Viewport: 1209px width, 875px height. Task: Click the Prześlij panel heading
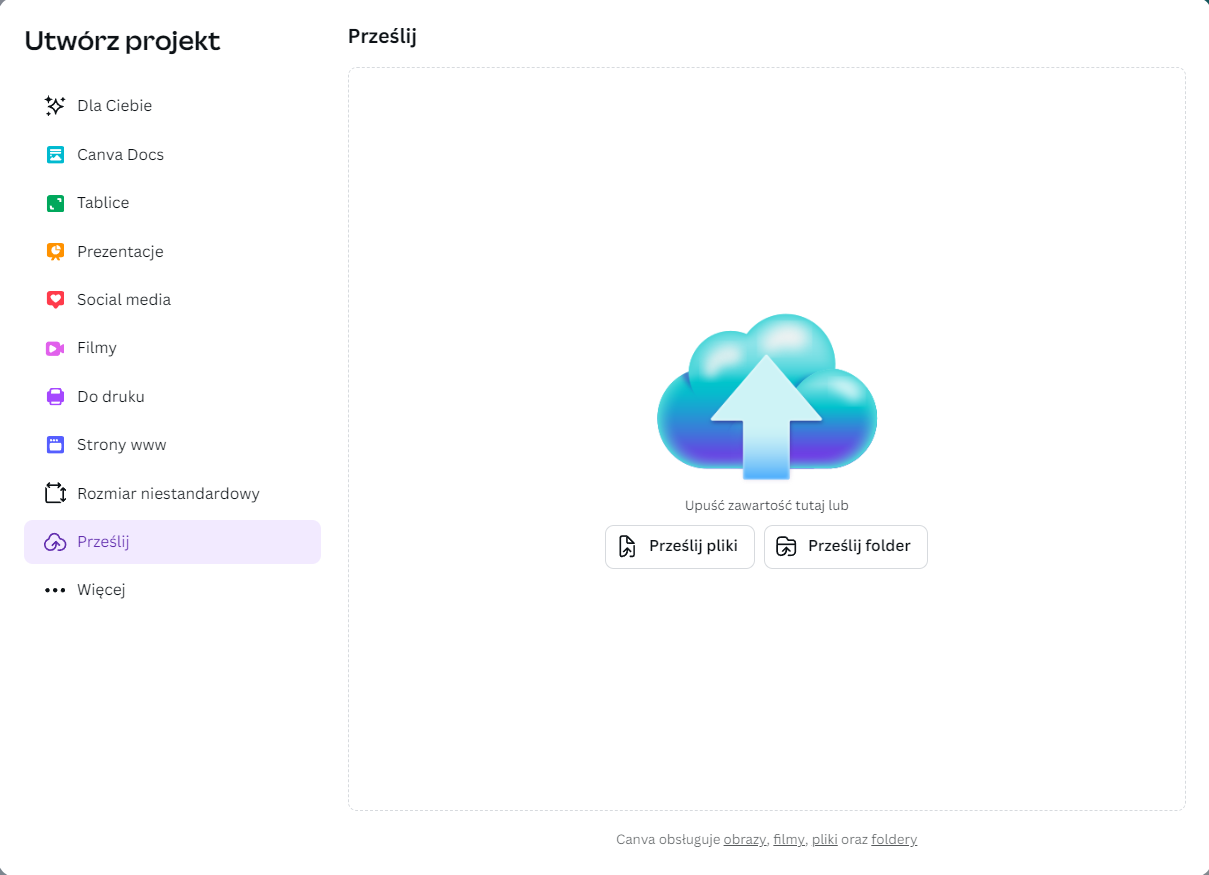click(382, 37)
